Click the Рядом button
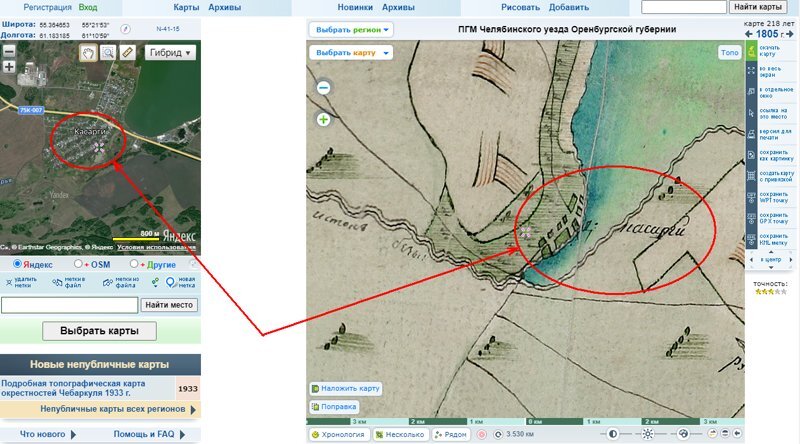The height and width of the screenshot is (444, 800). [x=451, y=434]
